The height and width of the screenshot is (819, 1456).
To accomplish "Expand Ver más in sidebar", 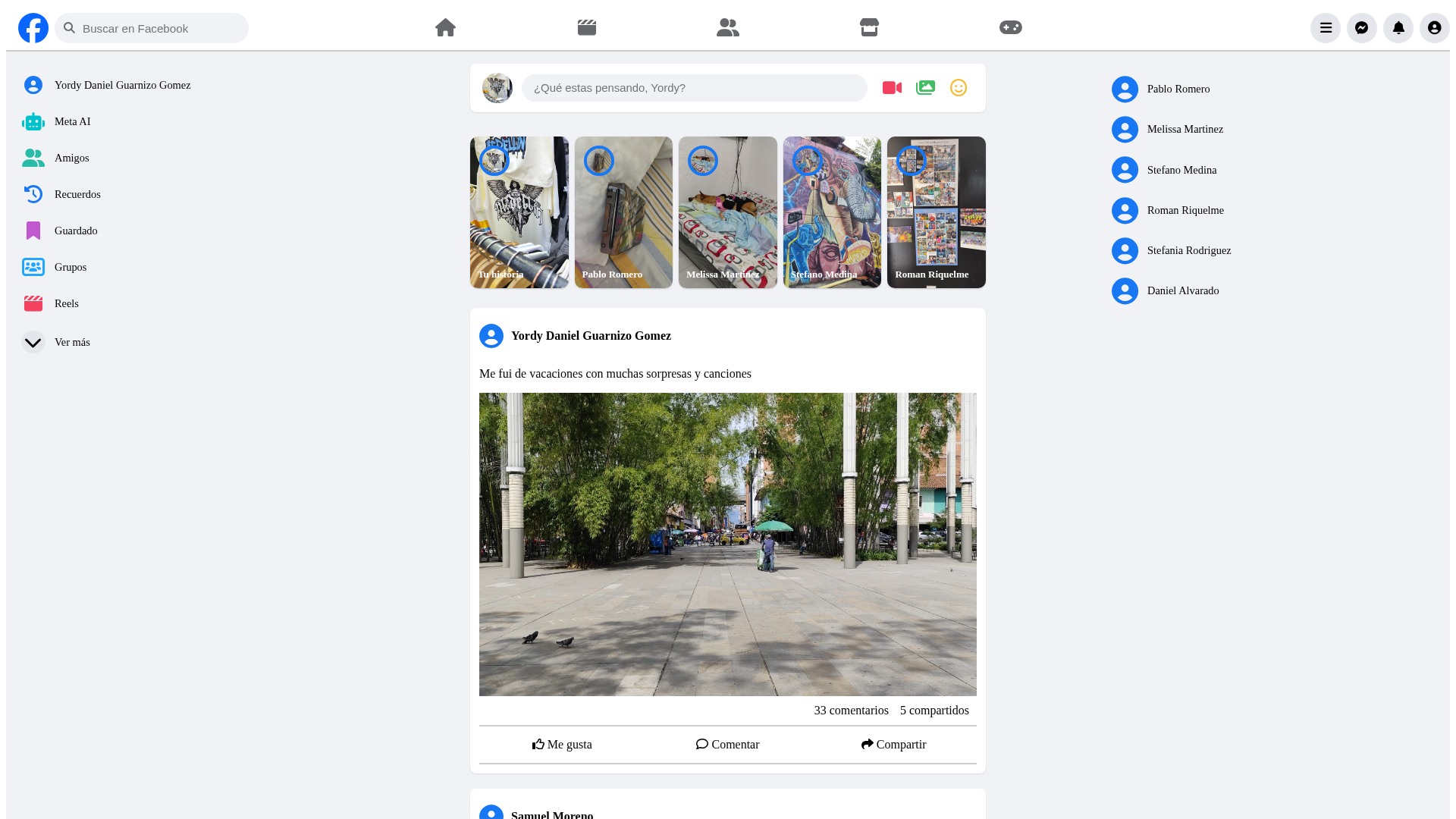I will pyautogui.click(x=57, y=342).
